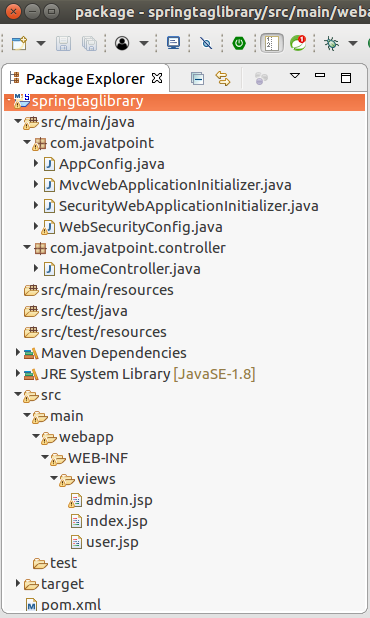Click the blue monitor toolbar icon

coord(173,43)
